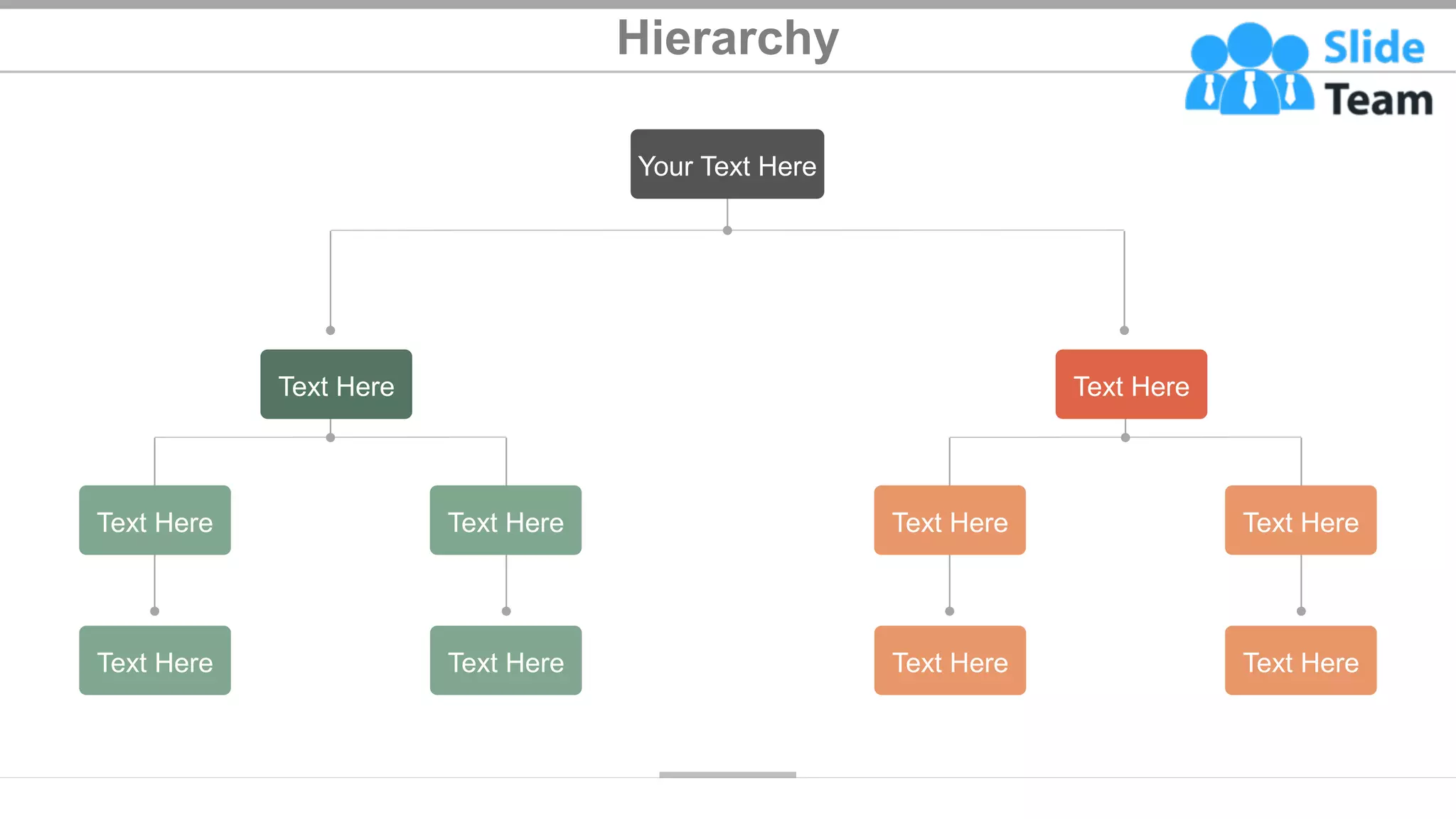The image size is (1456, 819).
Task: Click the connector dot under the red box
Action: coord(1125,437)
